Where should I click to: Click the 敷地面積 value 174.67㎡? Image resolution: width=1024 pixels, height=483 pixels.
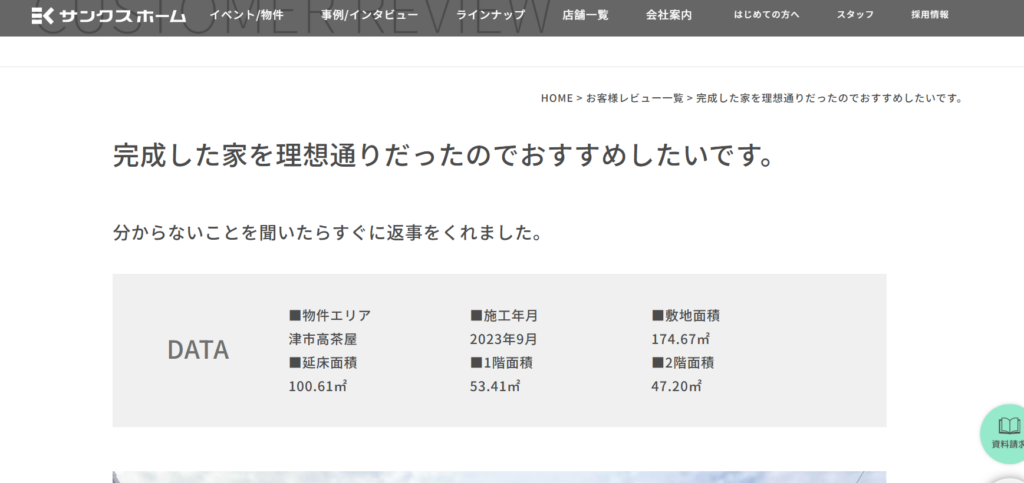click(x=680, y=339)
